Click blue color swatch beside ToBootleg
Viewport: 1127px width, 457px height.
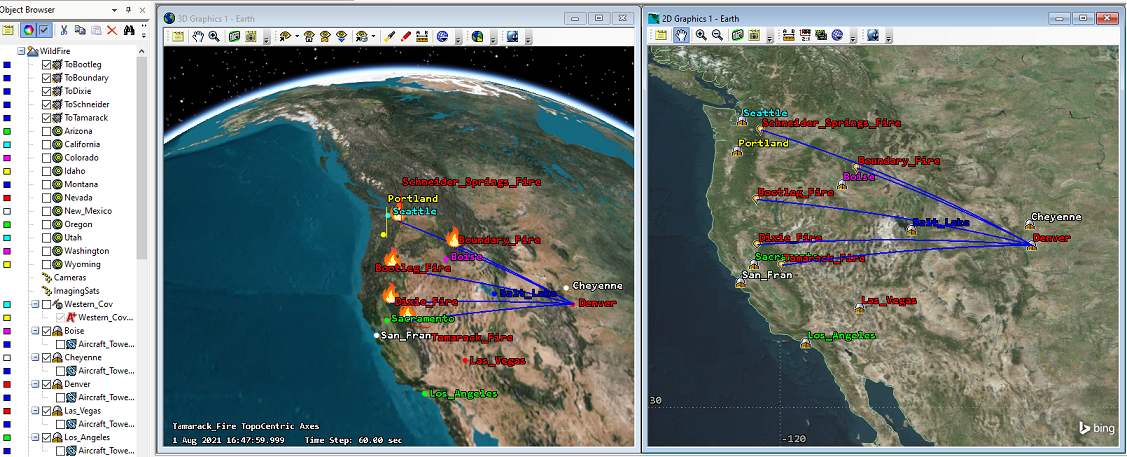(x=6, y=65)
